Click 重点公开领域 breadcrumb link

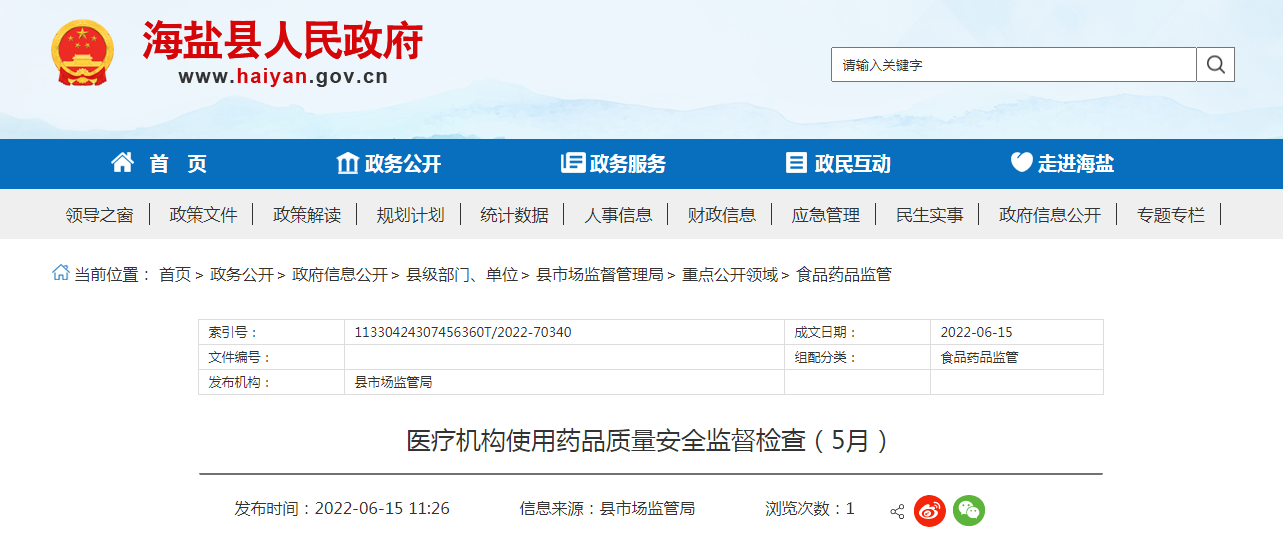[x=730, y=274]
